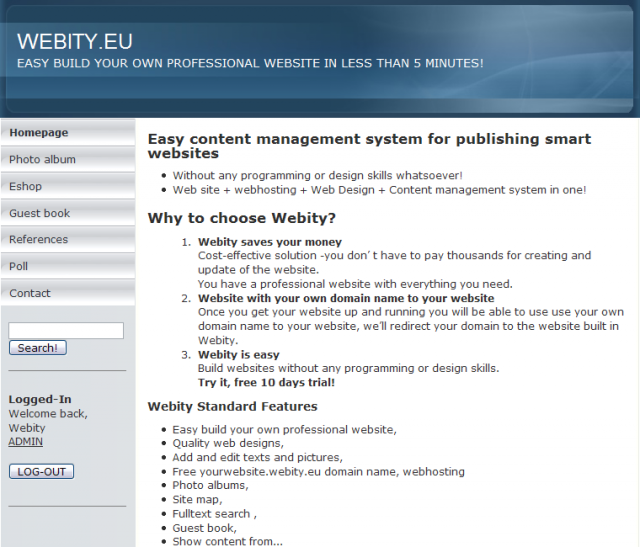Click 'Free yourwebsite.webity.eu domain name' bullet

pyautogui.click(x=318, y=472)
